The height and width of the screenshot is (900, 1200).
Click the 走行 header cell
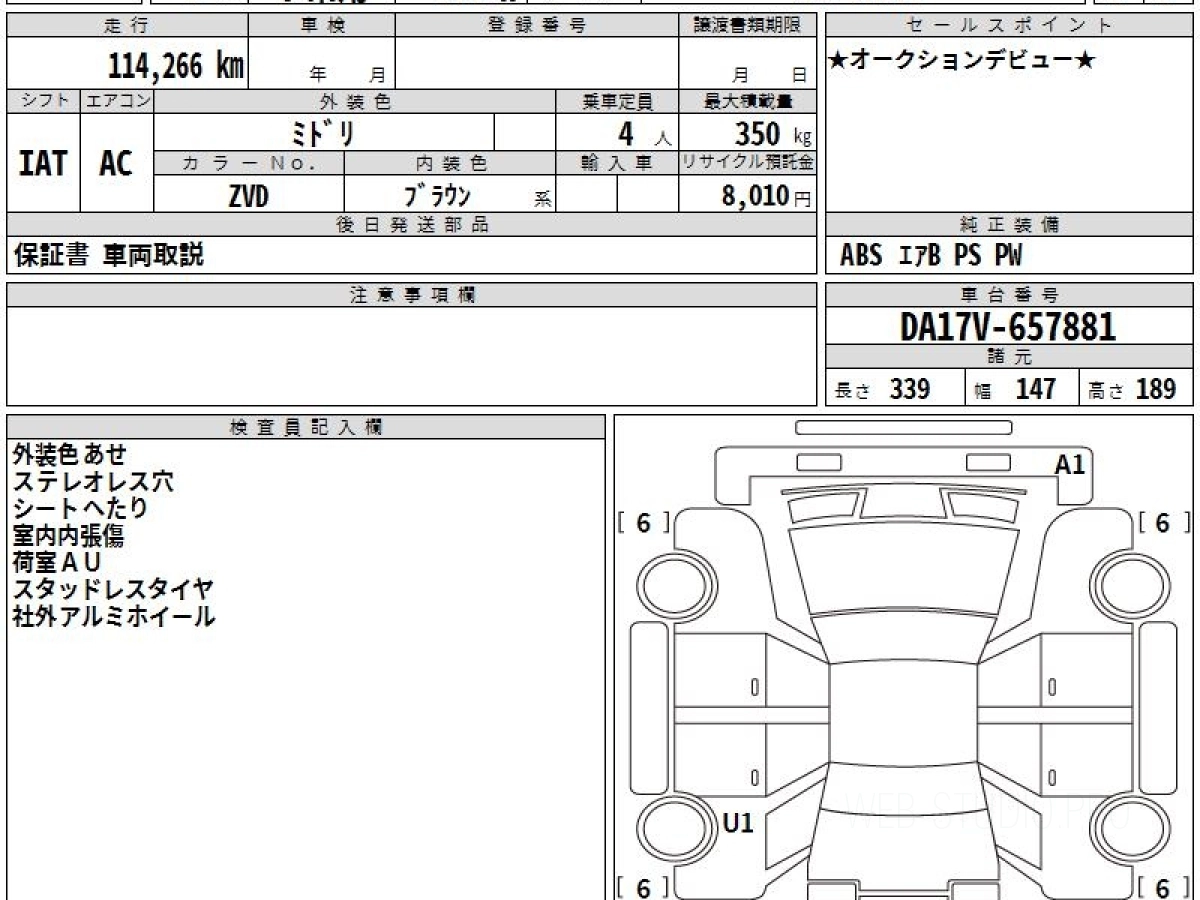[x=126, y=26]
